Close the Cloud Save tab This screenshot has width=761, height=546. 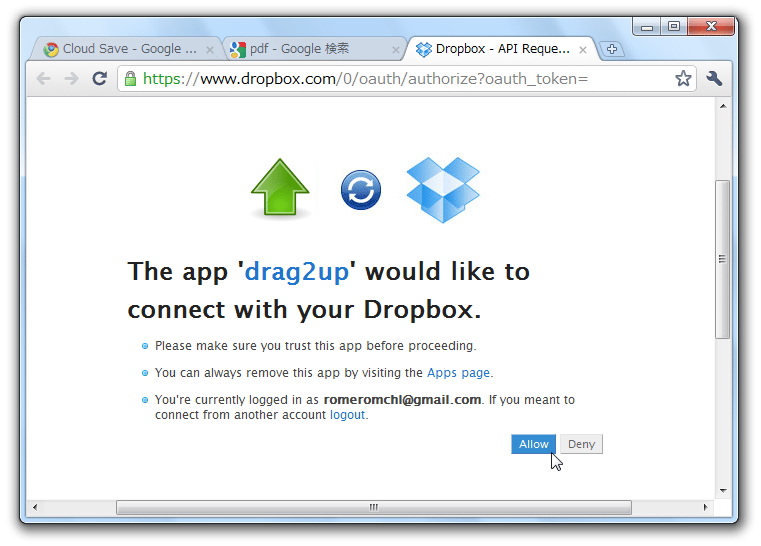[210, 50]
